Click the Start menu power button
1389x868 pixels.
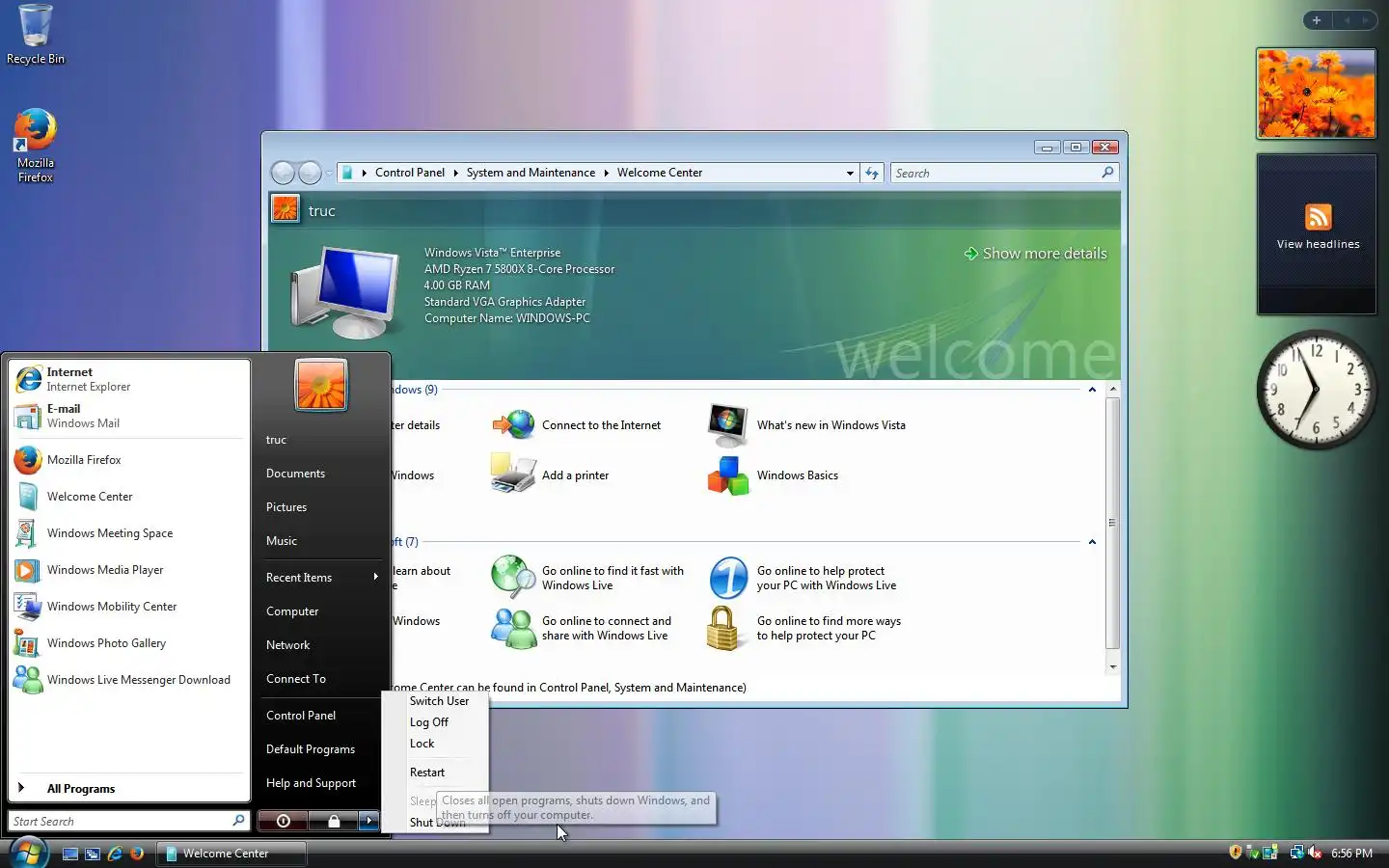point(283,821)
